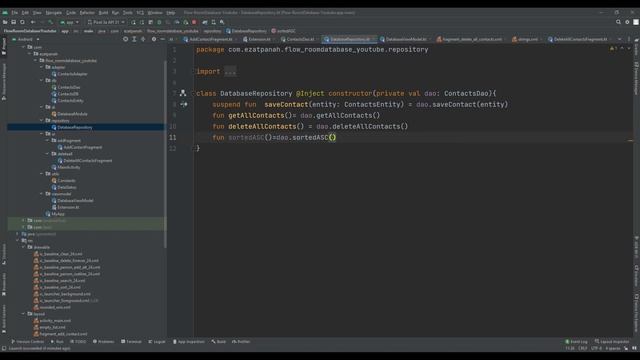
Task: Open the Pixel 3a API 31 device dropdown
Action: [106, 22]
